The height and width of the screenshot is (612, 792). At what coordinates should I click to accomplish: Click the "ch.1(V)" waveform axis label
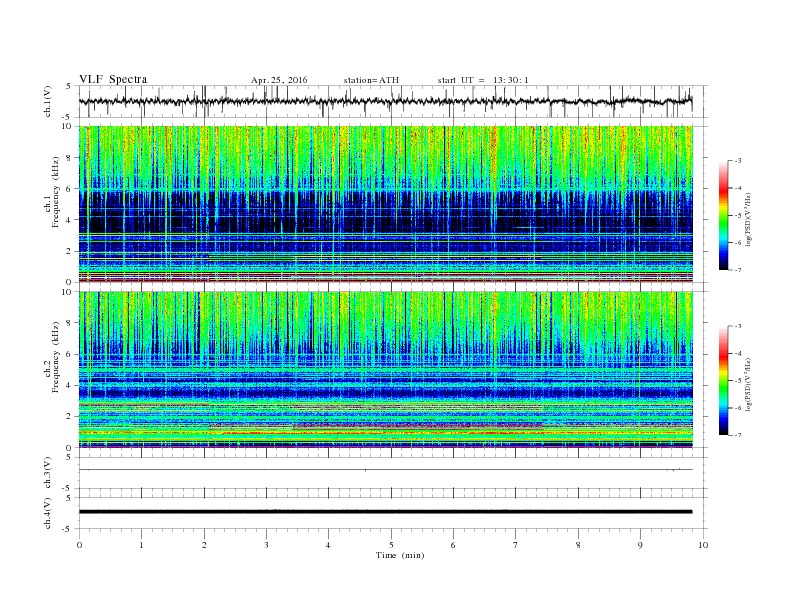coord(48,102)
